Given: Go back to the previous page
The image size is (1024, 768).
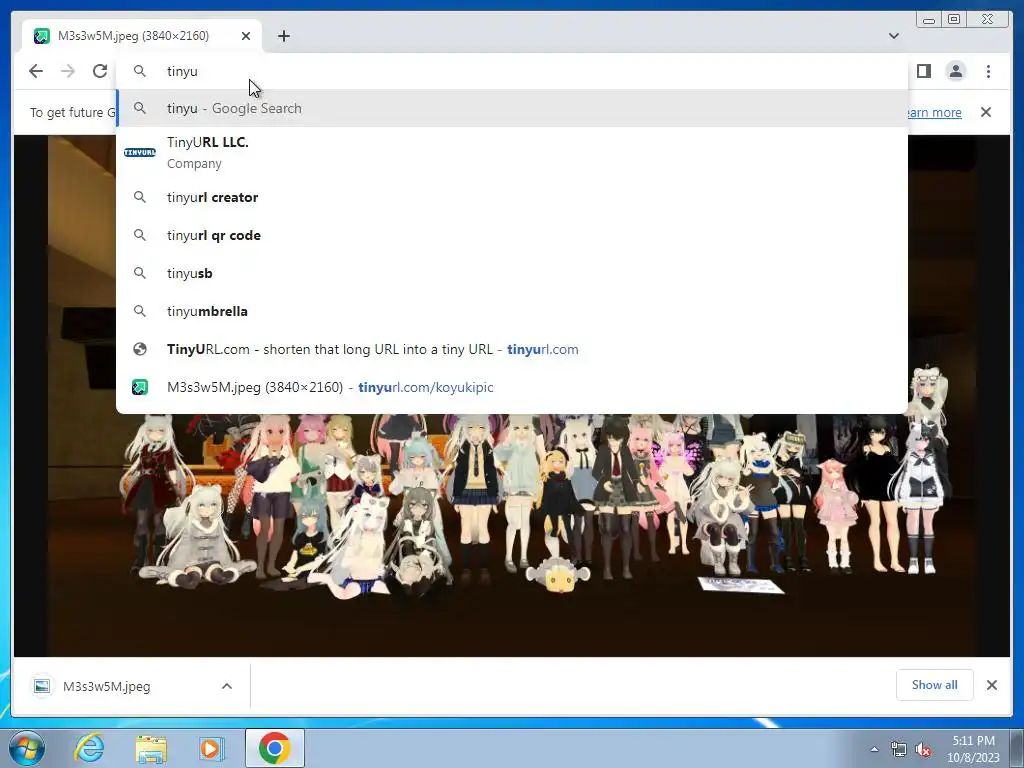Looking at the screenshot, I should [x=36, y=71].
